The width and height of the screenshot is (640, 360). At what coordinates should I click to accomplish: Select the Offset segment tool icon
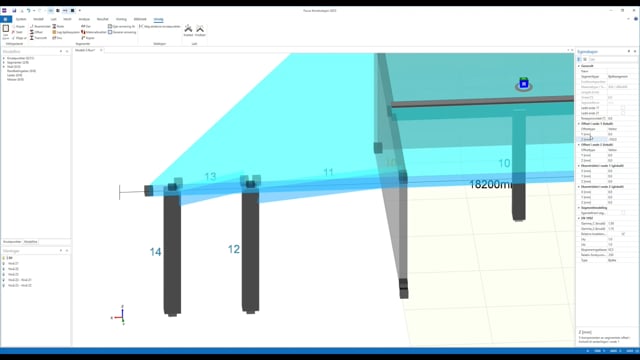click(x=32, y=32)
